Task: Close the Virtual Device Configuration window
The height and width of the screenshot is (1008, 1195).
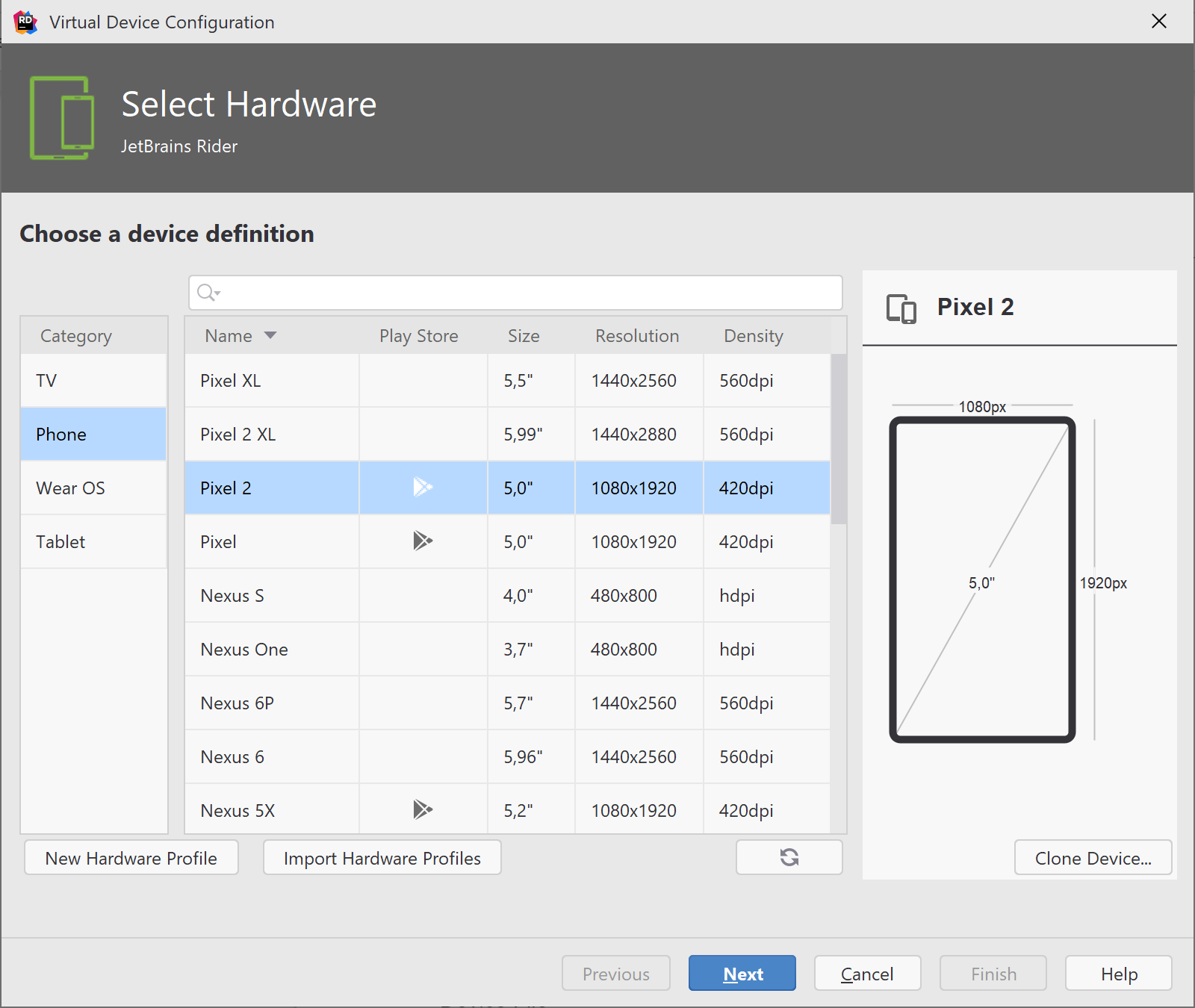Action: pos(1158,21)
